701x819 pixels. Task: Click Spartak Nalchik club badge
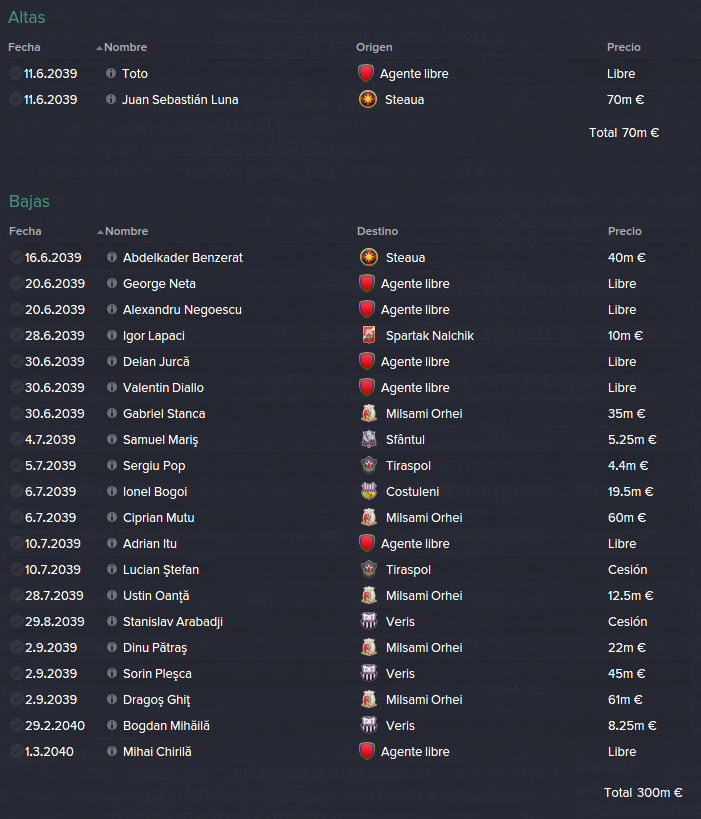[x=369, y=335]
